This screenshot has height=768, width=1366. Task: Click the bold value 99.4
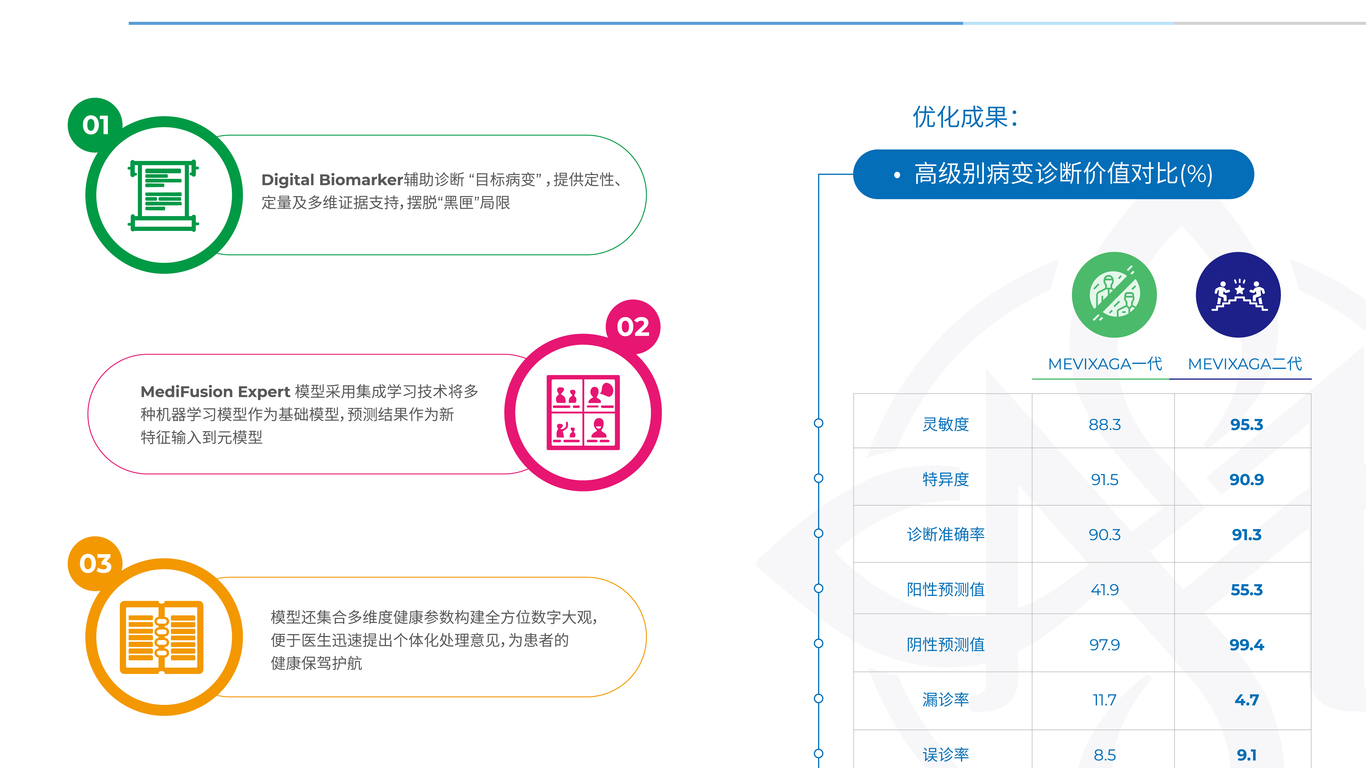pos(1246,645)
